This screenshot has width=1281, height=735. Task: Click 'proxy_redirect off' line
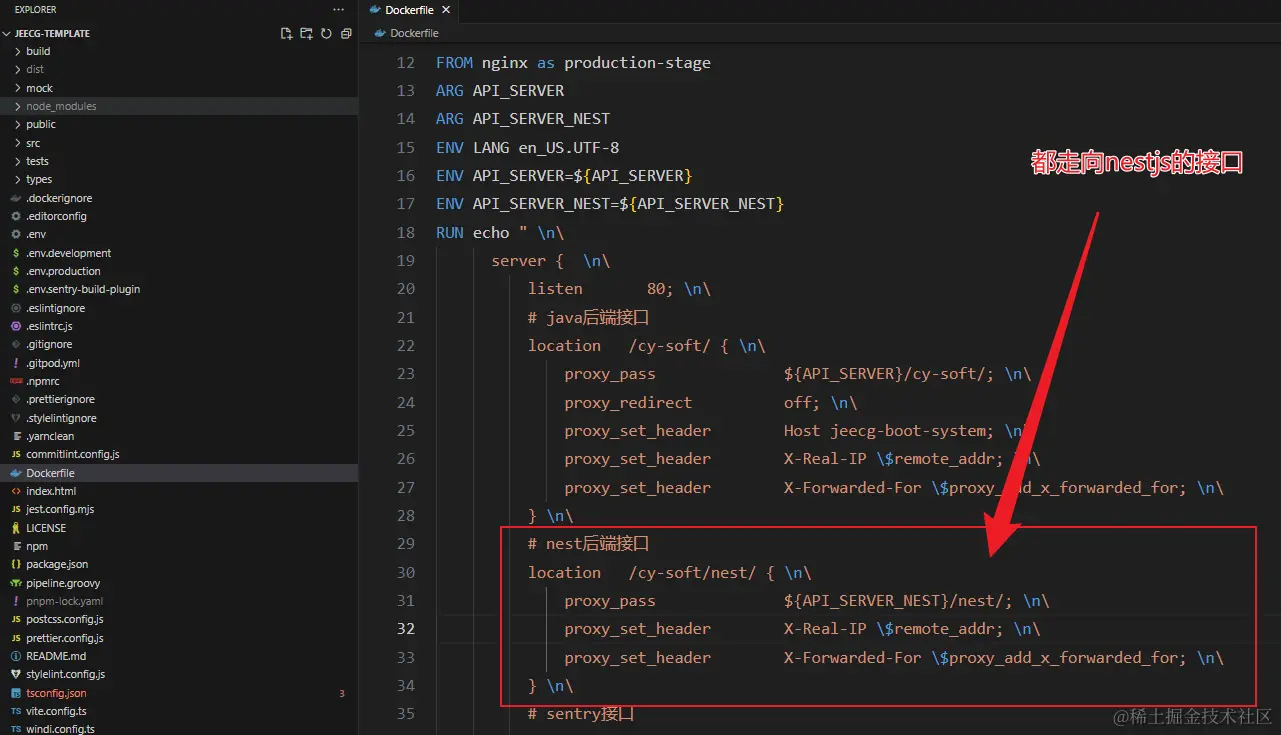click(710, 402)
